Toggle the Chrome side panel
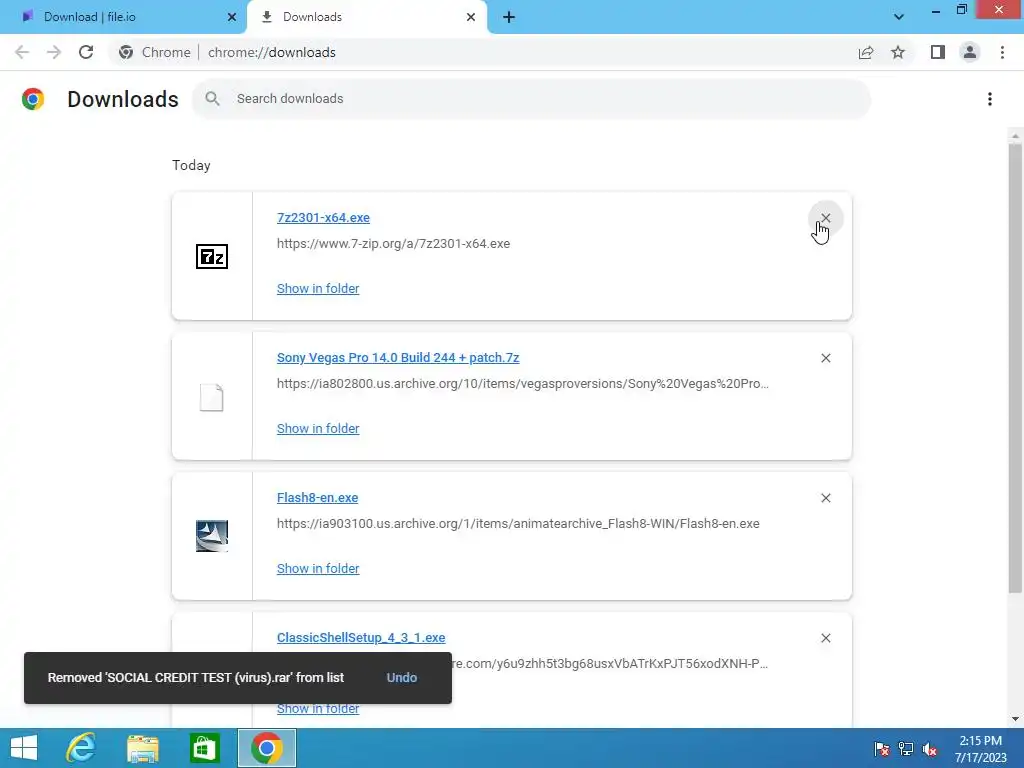The width and height of the screenshot is (1024, 768). tap(937, 52)
